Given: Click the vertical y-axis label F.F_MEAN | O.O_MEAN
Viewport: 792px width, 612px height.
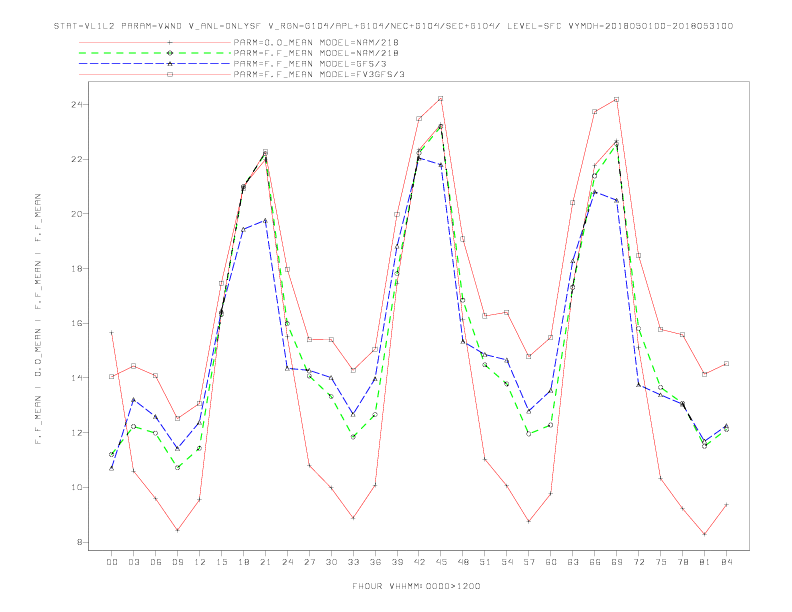Looking at the screenshot, I should tap(38, 319).
